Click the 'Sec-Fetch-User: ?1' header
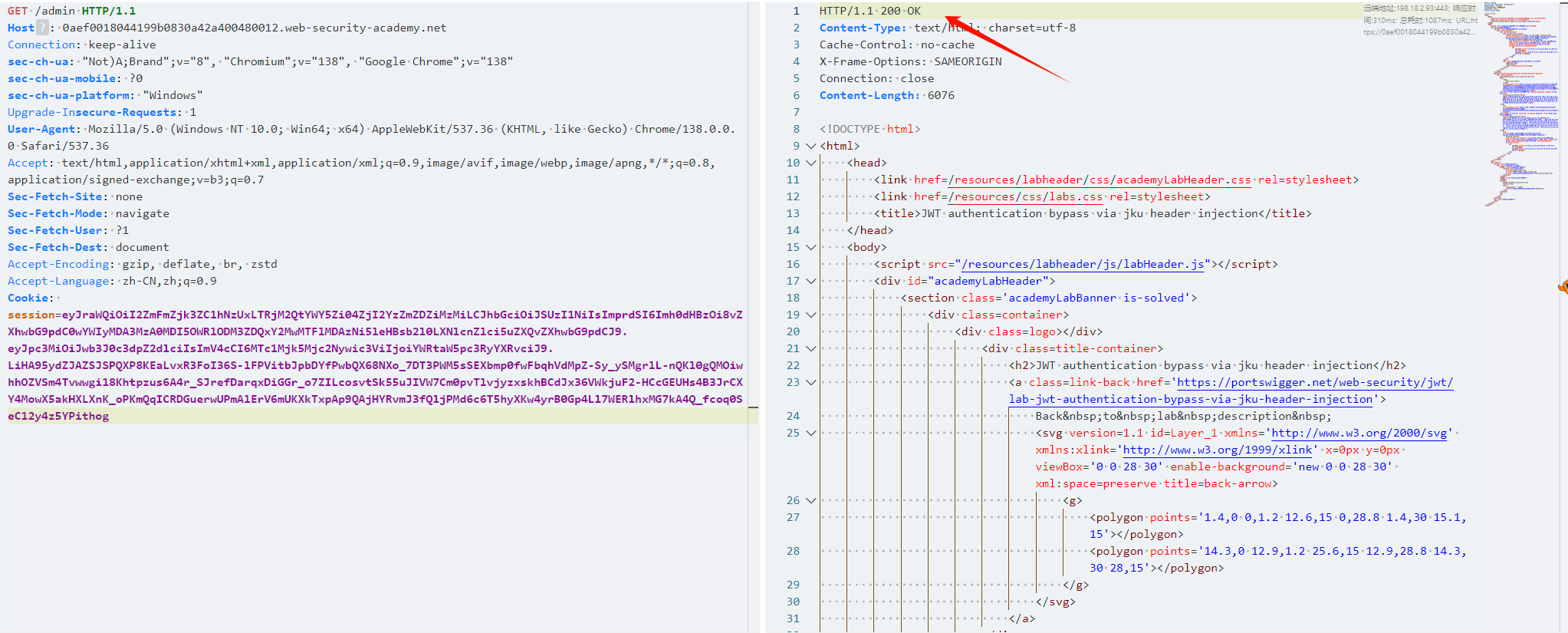1568x633 pixels. (x=68, y=230)
